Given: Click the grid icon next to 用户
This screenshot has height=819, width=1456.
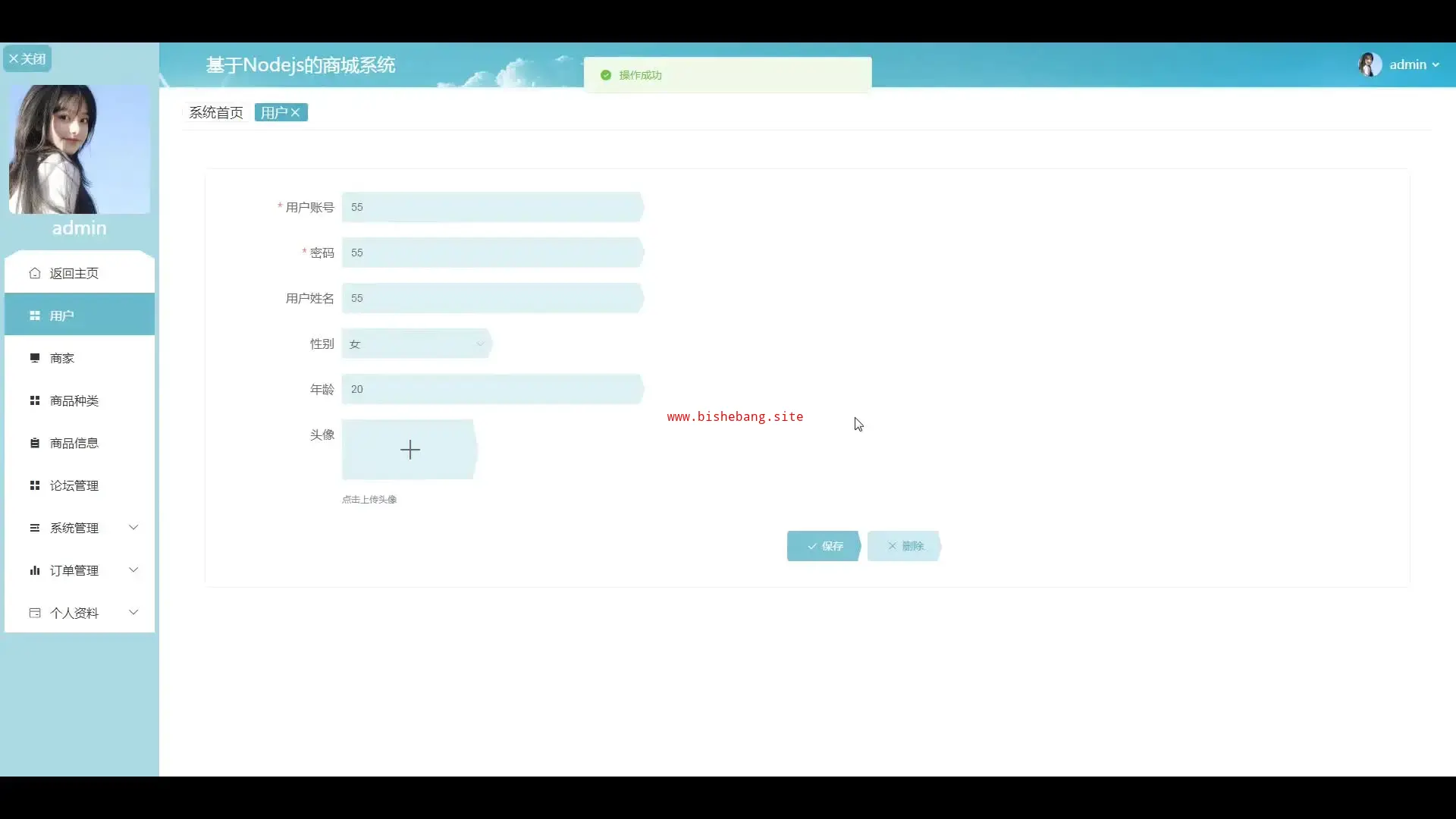Looking at the screenshot, I should coord(35,315).
